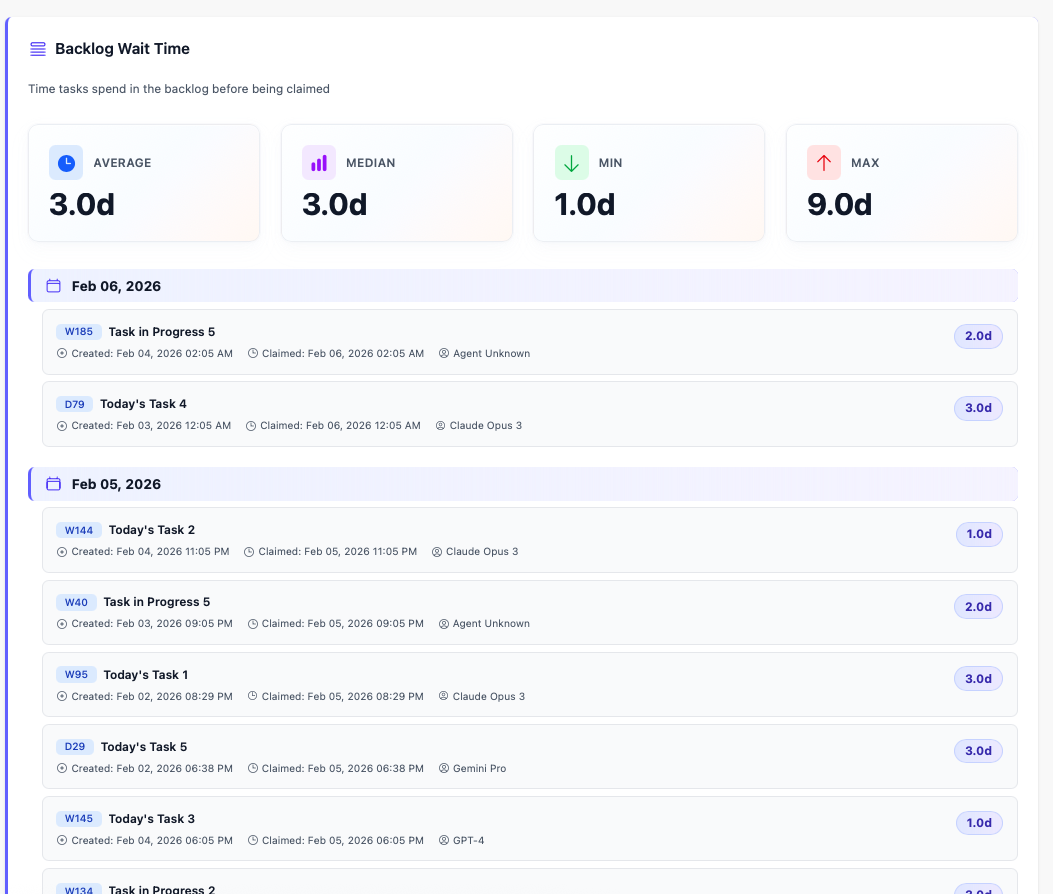Select the W185 task ID badge

pos(78,332)
